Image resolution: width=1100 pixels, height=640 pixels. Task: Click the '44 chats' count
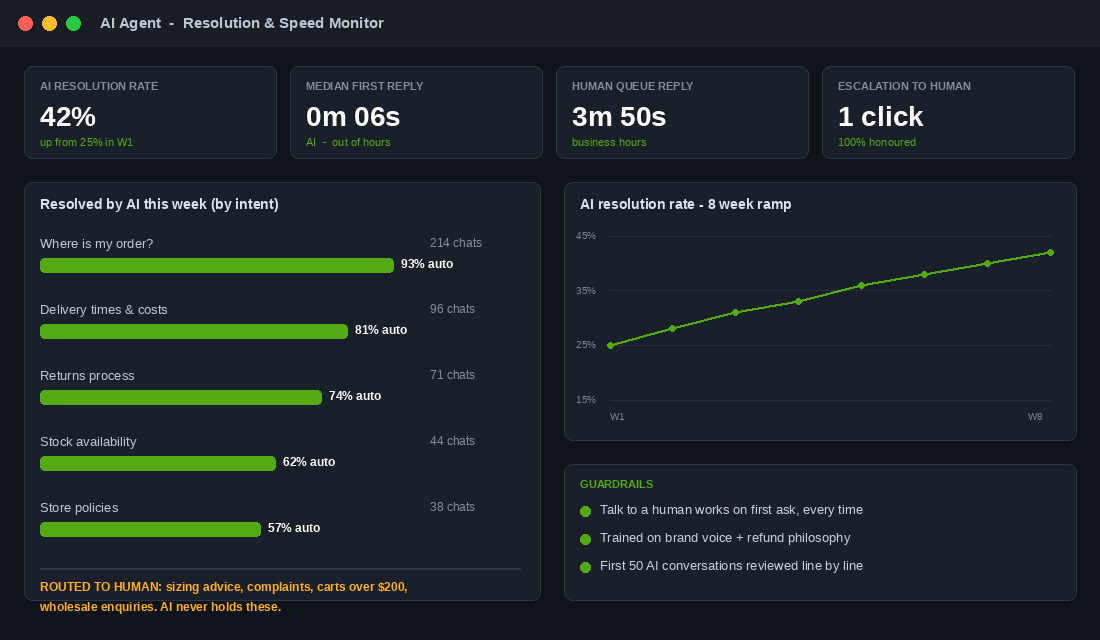tap(452, 441)
